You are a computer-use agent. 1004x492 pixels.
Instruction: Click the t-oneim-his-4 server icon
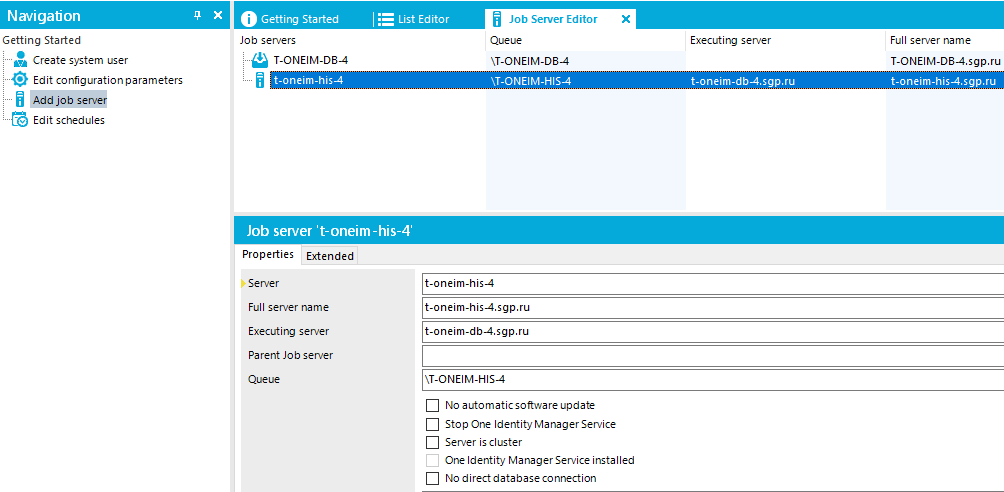260,81
